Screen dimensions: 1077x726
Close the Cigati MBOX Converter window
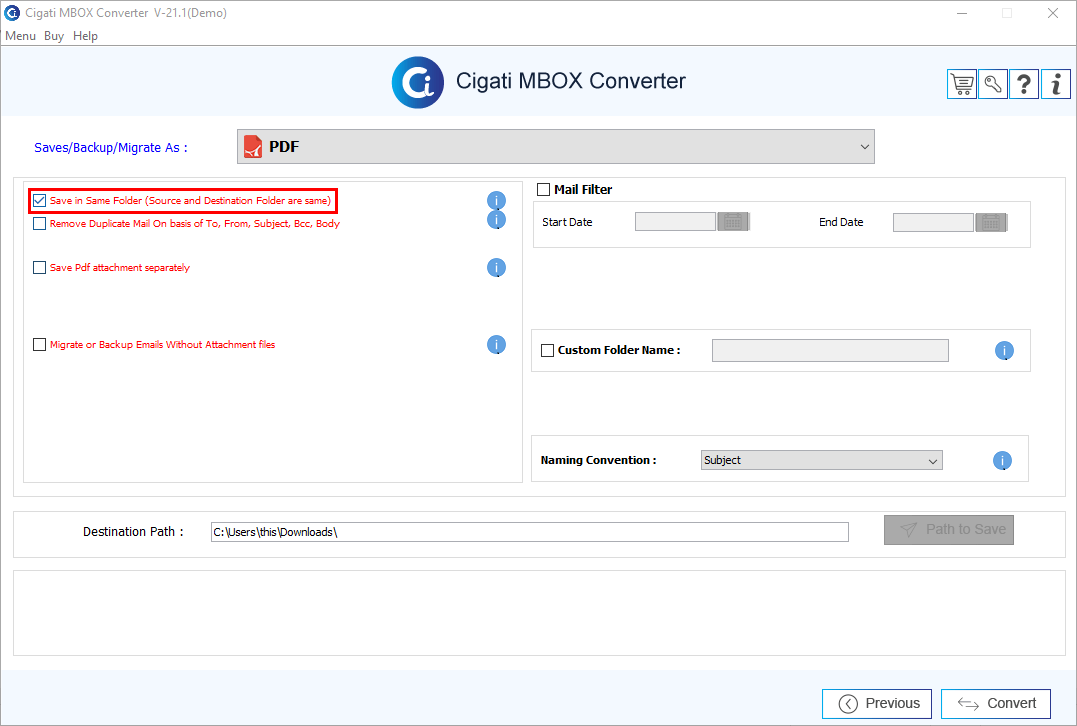click(1053, 13)
